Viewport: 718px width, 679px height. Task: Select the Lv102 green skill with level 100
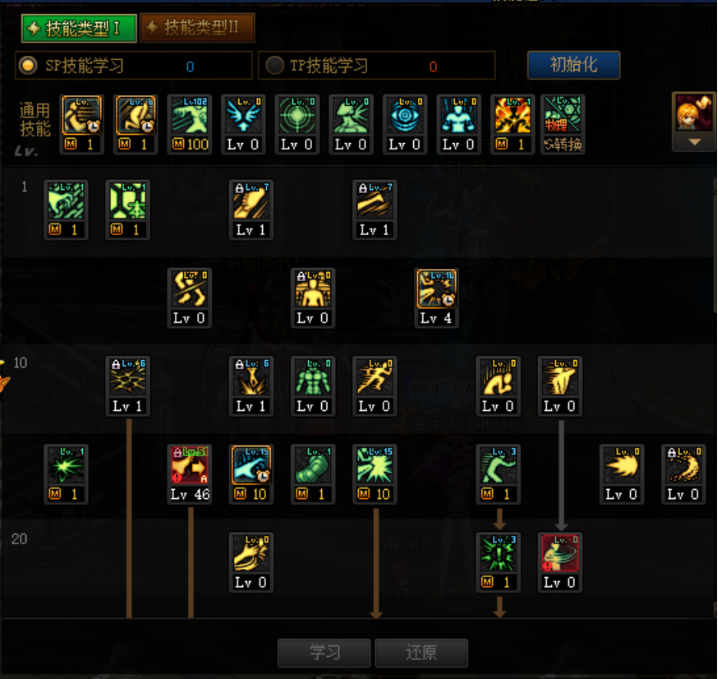(x=190, y=115)
